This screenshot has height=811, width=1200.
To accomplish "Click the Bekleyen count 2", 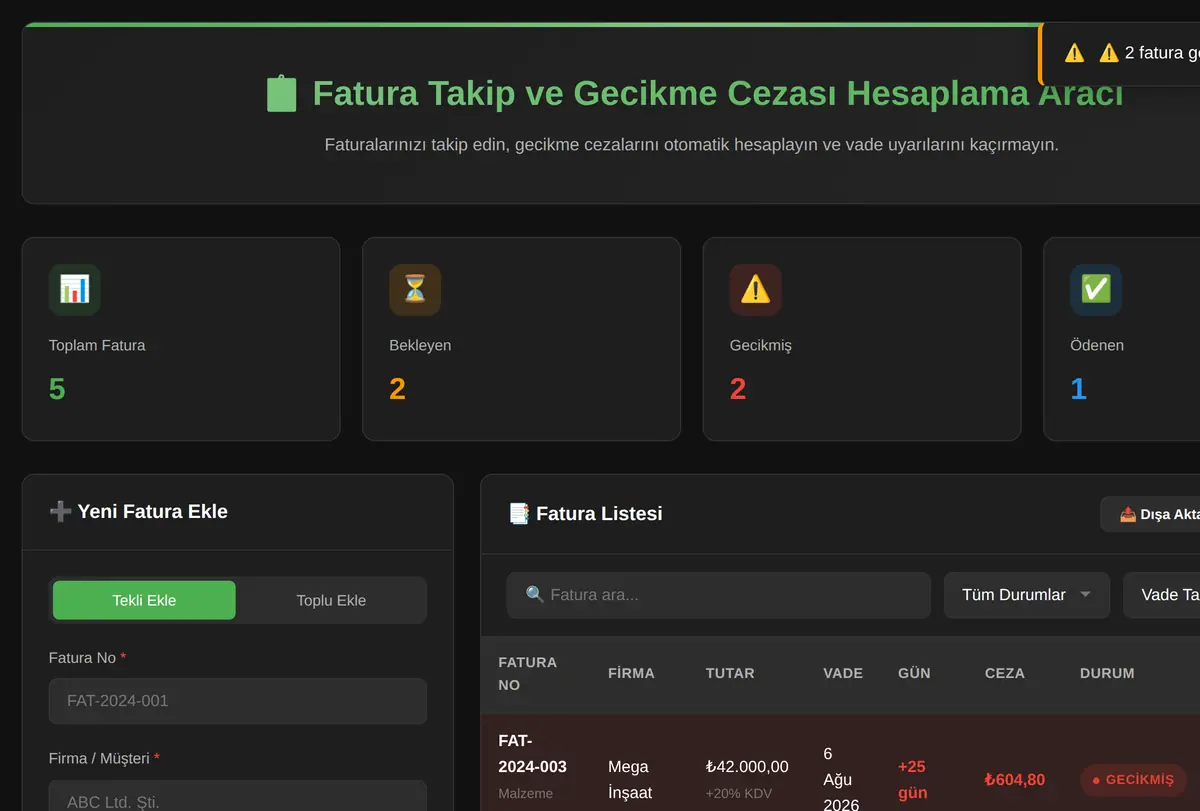I will (x=397, y=389).
